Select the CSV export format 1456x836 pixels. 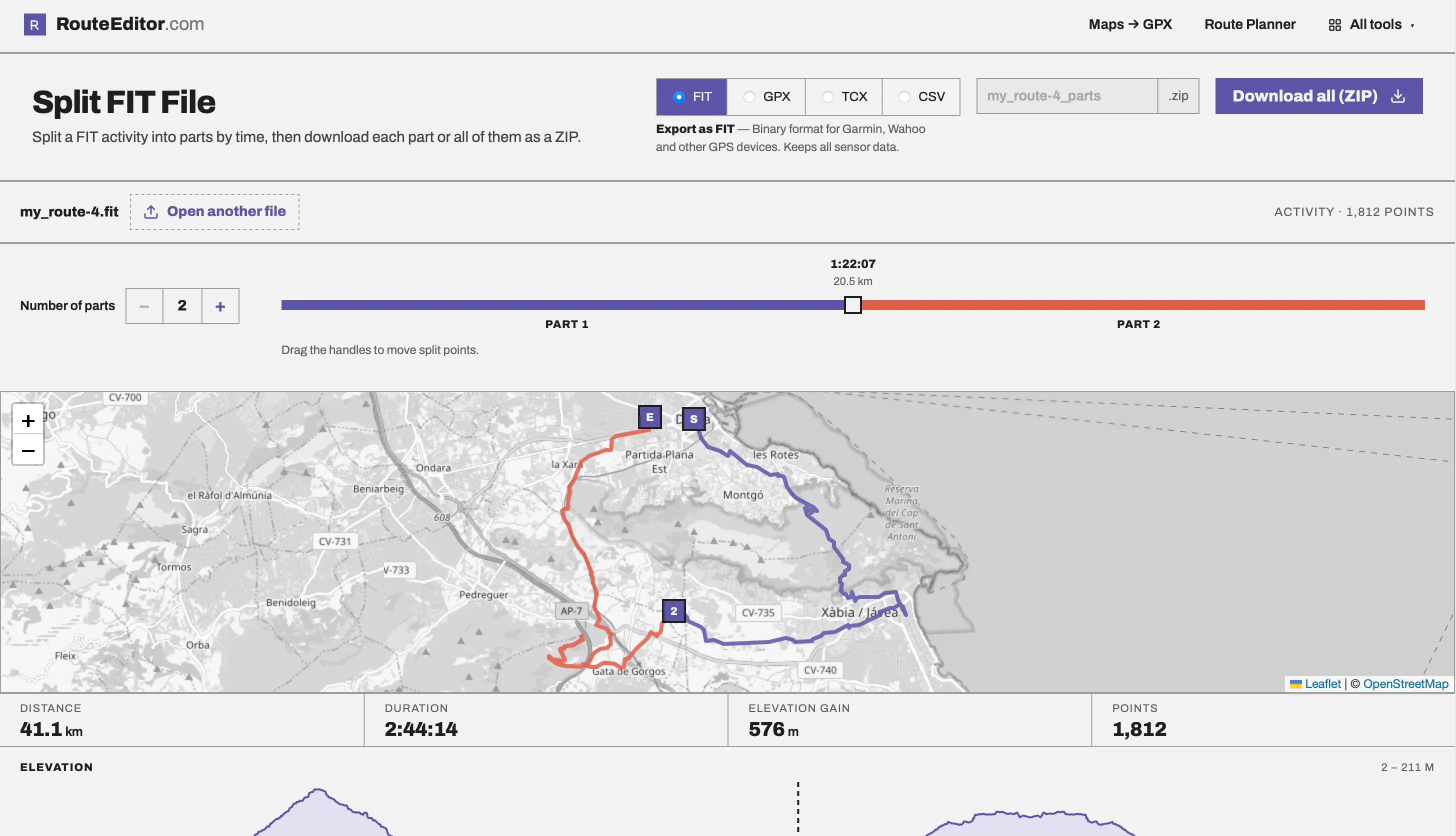tap(921, 96)
